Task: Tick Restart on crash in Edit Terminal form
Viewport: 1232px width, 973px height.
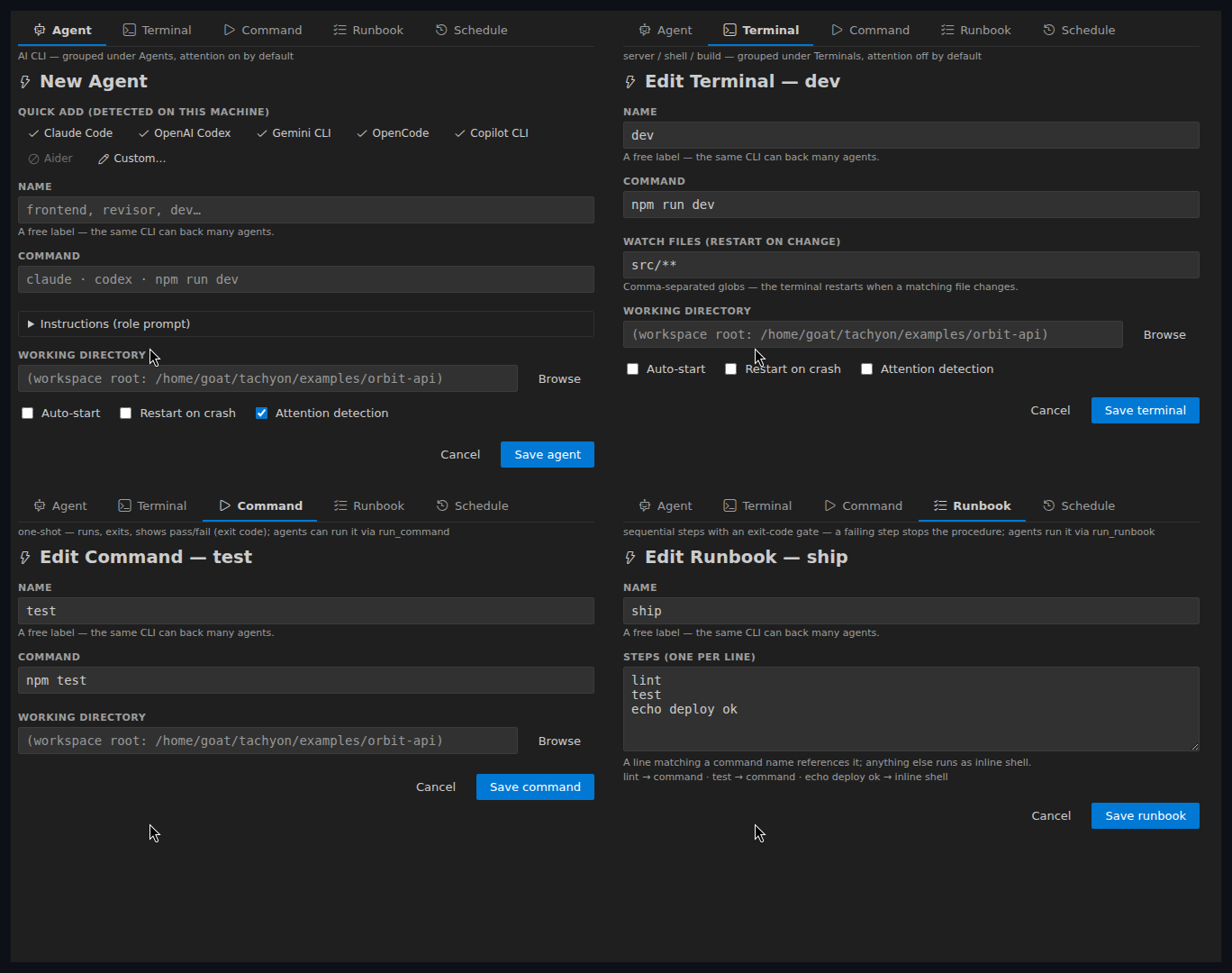Action: coord(731,369)
